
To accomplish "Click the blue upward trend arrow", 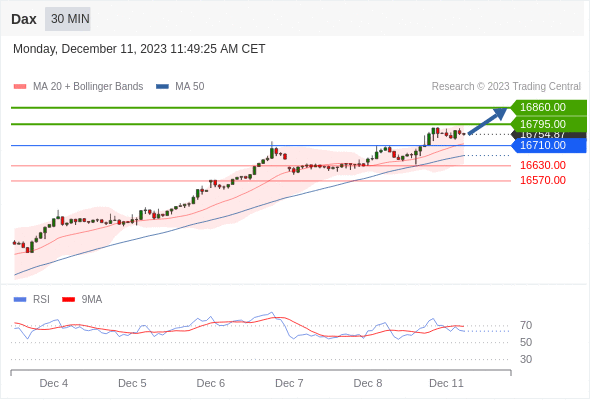I will 488,121.
